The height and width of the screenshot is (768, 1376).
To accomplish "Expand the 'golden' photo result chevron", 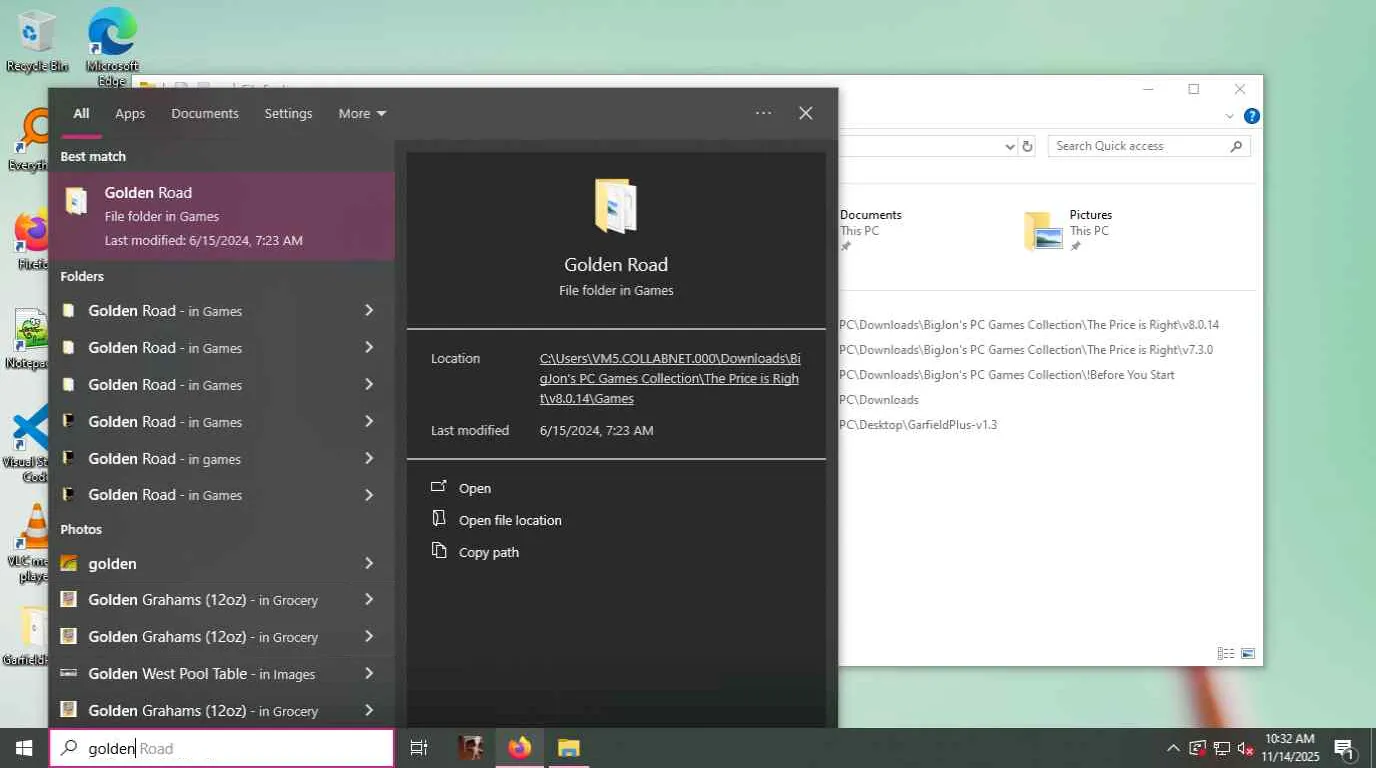I will [369, 563].
